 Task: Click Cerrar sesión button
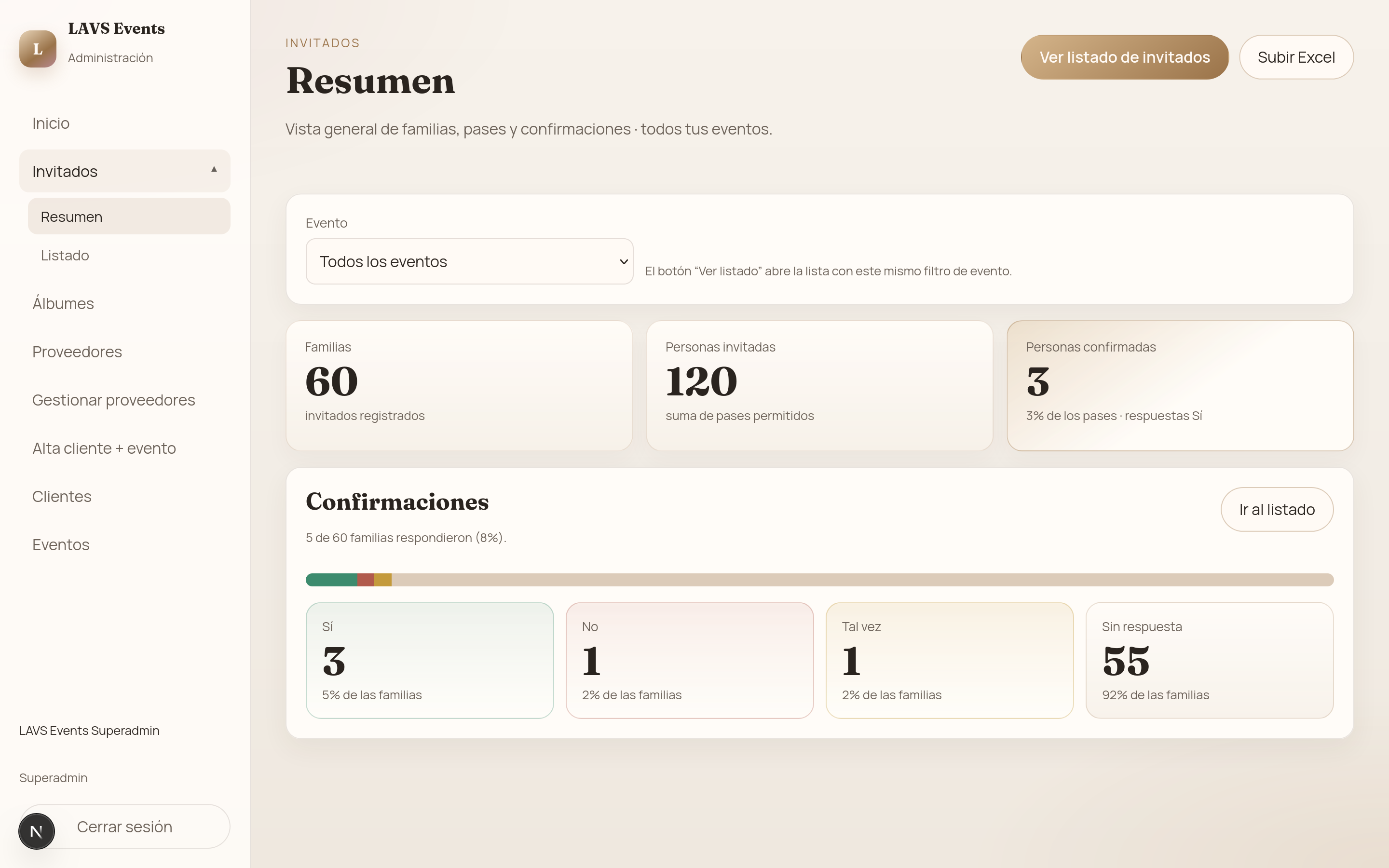pyautogui.click(x=124, y=826)
